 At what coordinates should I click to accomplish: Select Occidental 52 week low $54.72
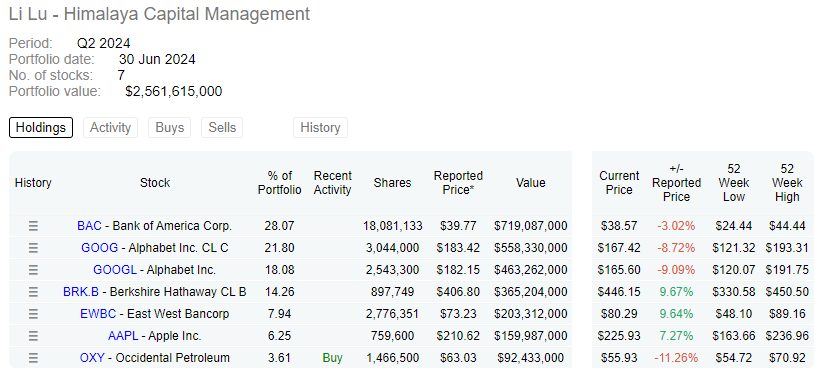tap(734, 358)
